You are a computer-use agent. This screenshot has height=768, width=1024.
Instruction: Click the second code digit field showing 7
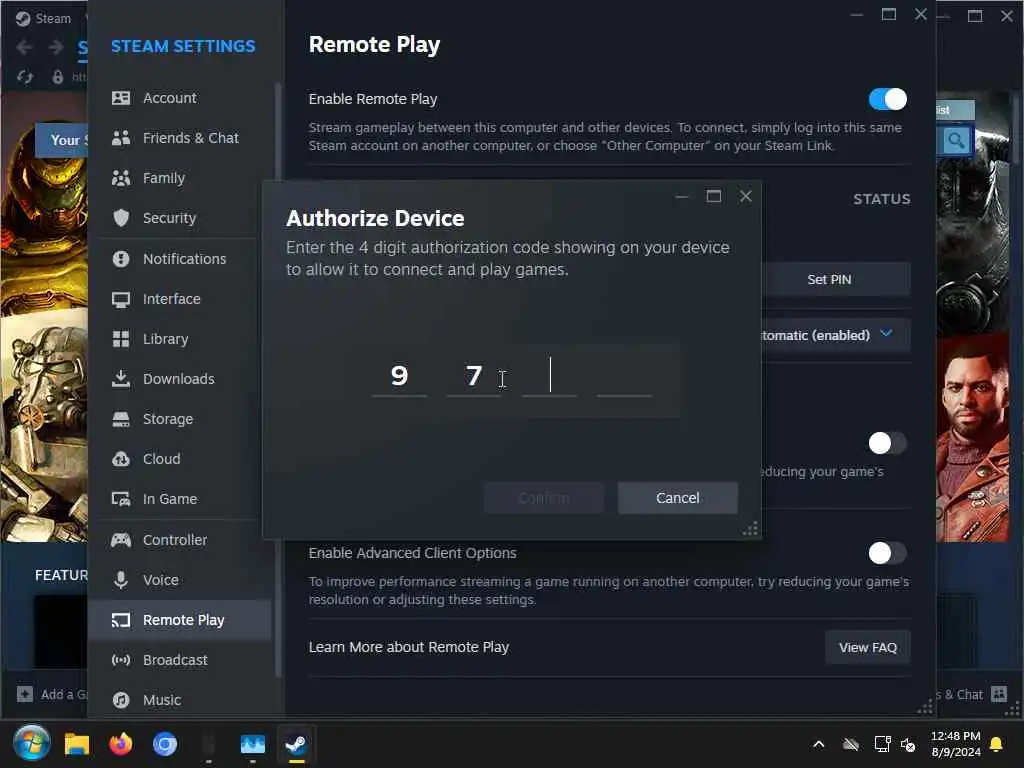point(474,376)
